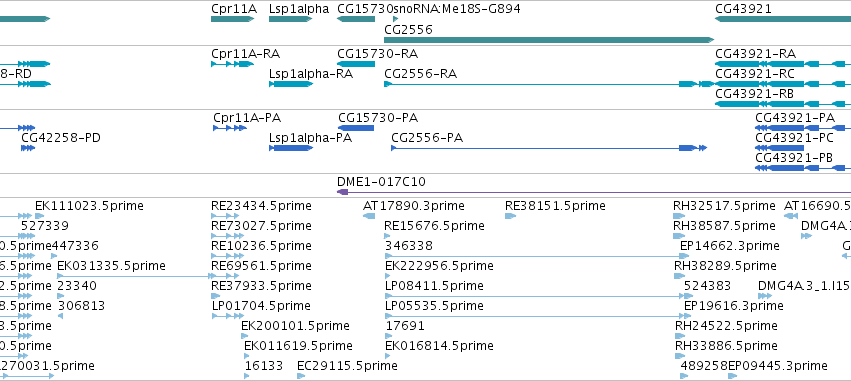Select the Cpr11A gene arrow
Screen dimensions: 851x381
[x=233, y=19]
